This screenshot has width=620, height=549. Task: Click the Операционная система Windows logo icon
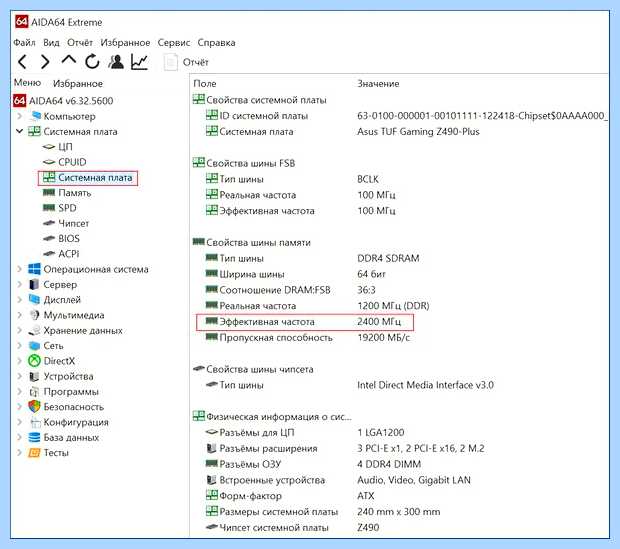(34, 269)
